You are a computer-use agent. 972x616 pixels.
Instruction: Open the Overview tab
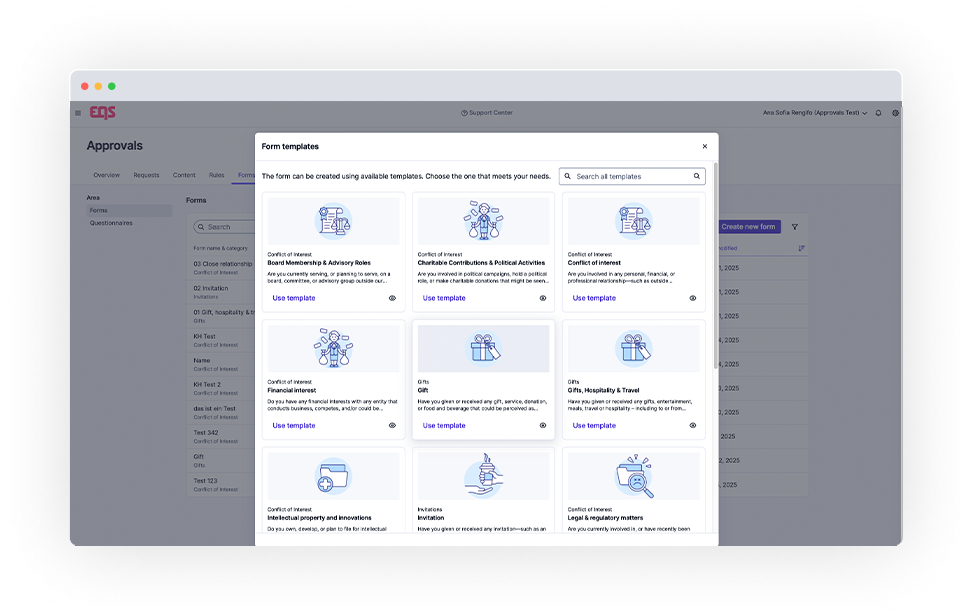click(106, 175)
